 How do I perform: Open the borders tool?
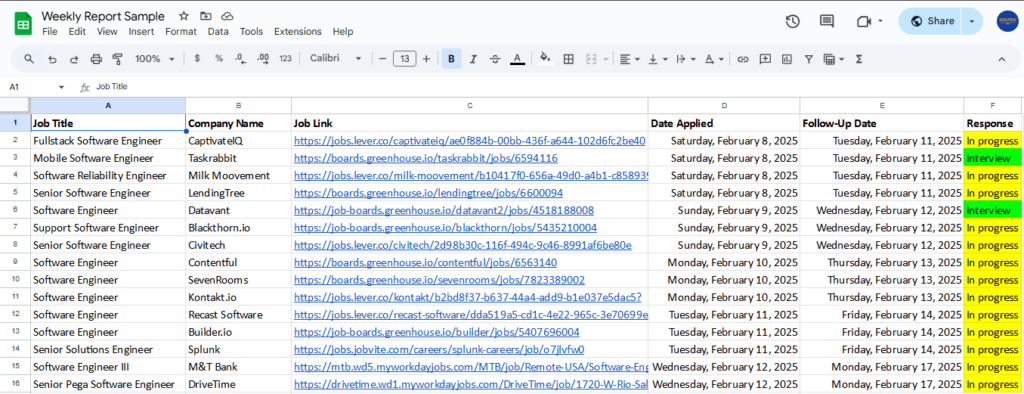(568, 59)
